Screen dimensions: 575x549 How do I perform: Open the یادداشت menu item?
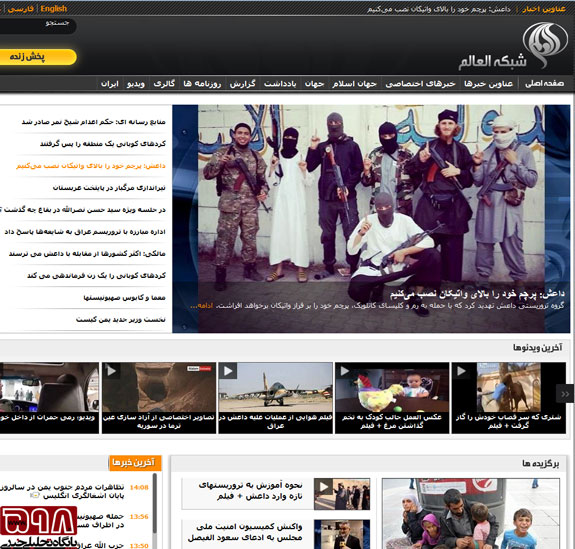click(x=280, y=84)
